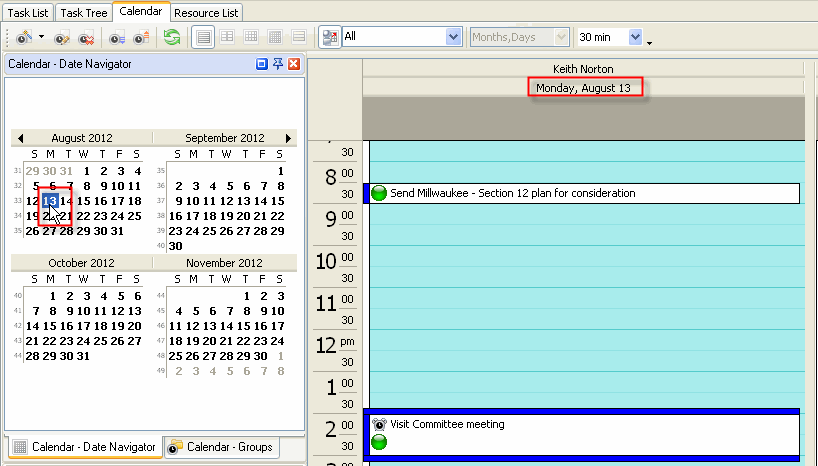The image size is (818, 466).
Task: Go to previous month in date navigator
Action: (20, 138)
